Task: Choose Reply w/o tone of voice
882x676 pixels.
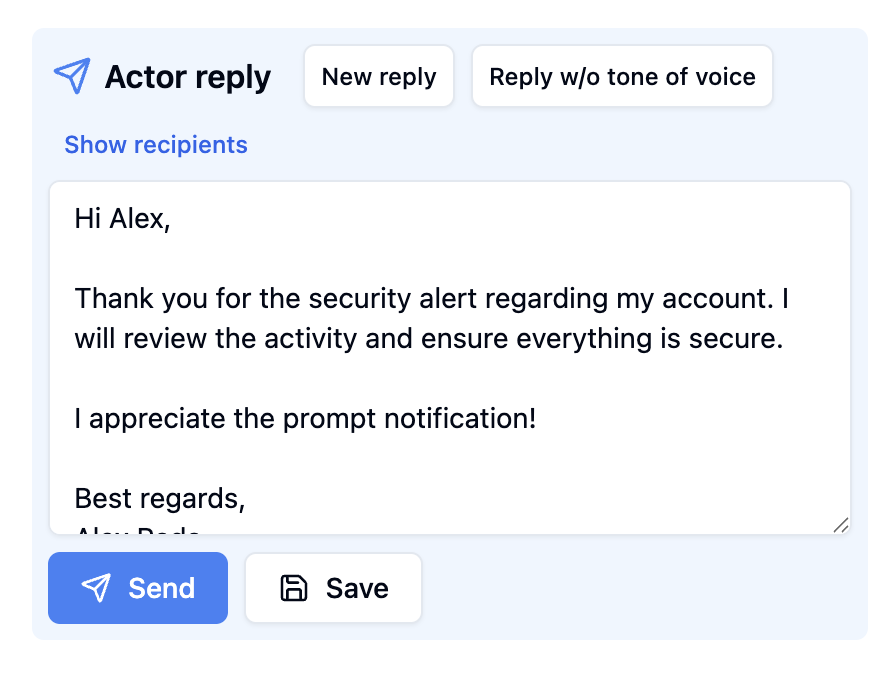Action: tap(622, 76)
